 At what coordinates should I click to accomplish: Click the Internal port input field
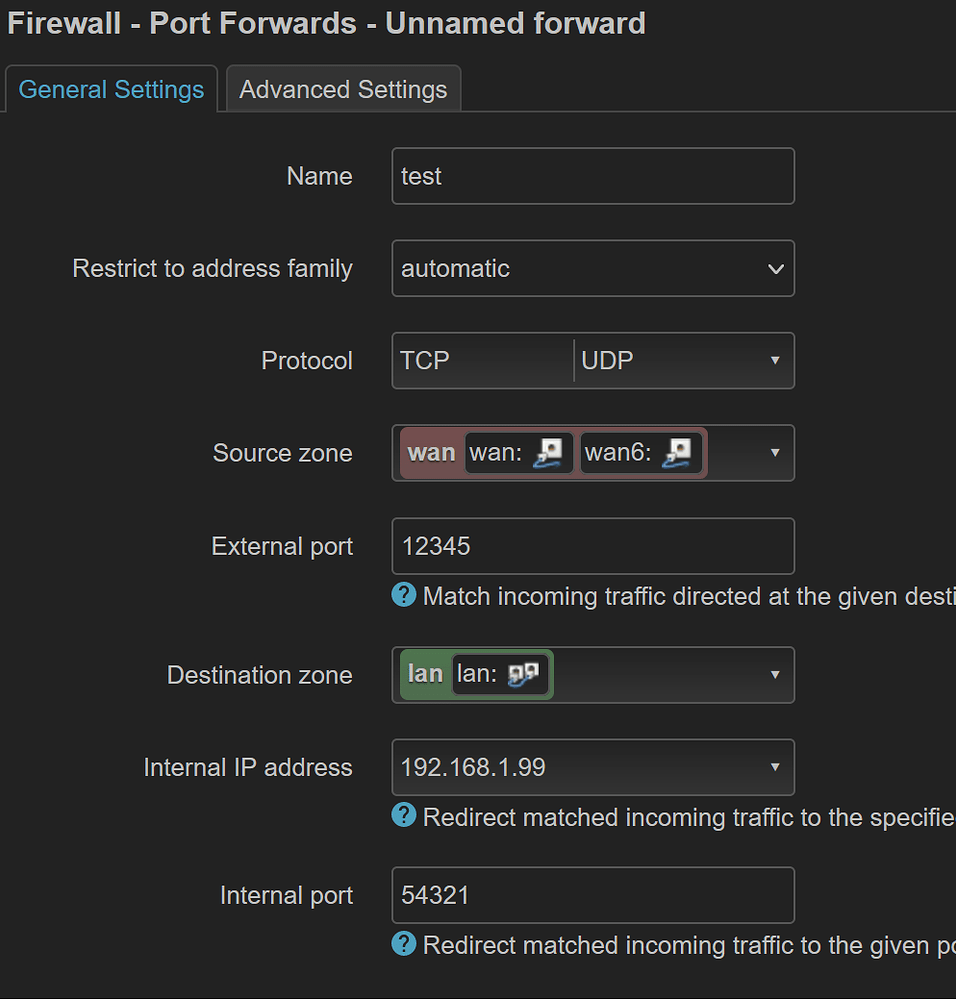tap(593, 895)
